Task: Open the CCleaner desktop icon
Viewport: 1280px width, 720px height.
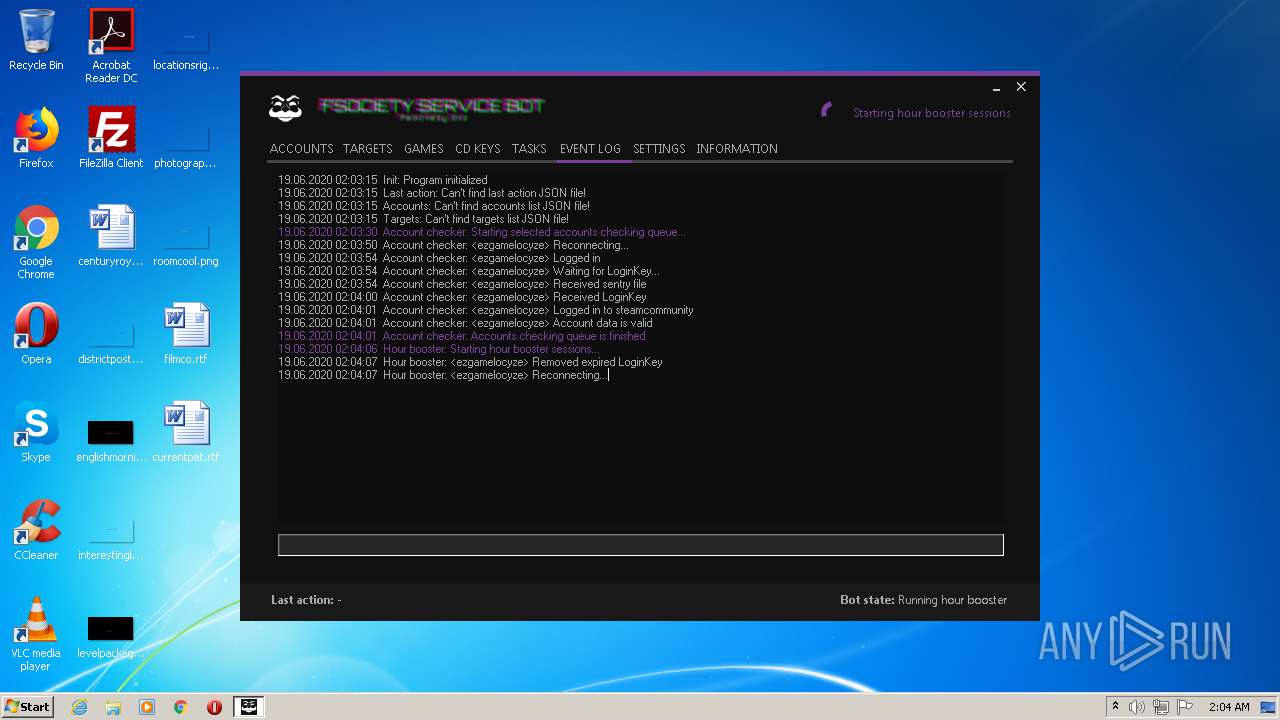Action: [x=36, y=530]
